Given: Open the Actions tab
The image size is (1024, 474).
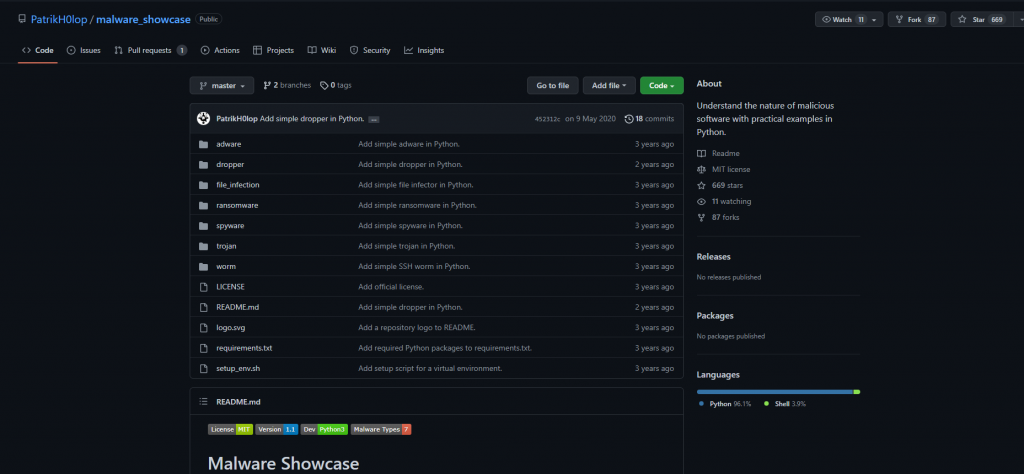Looking at the screenshot, I should pos(220,50).
